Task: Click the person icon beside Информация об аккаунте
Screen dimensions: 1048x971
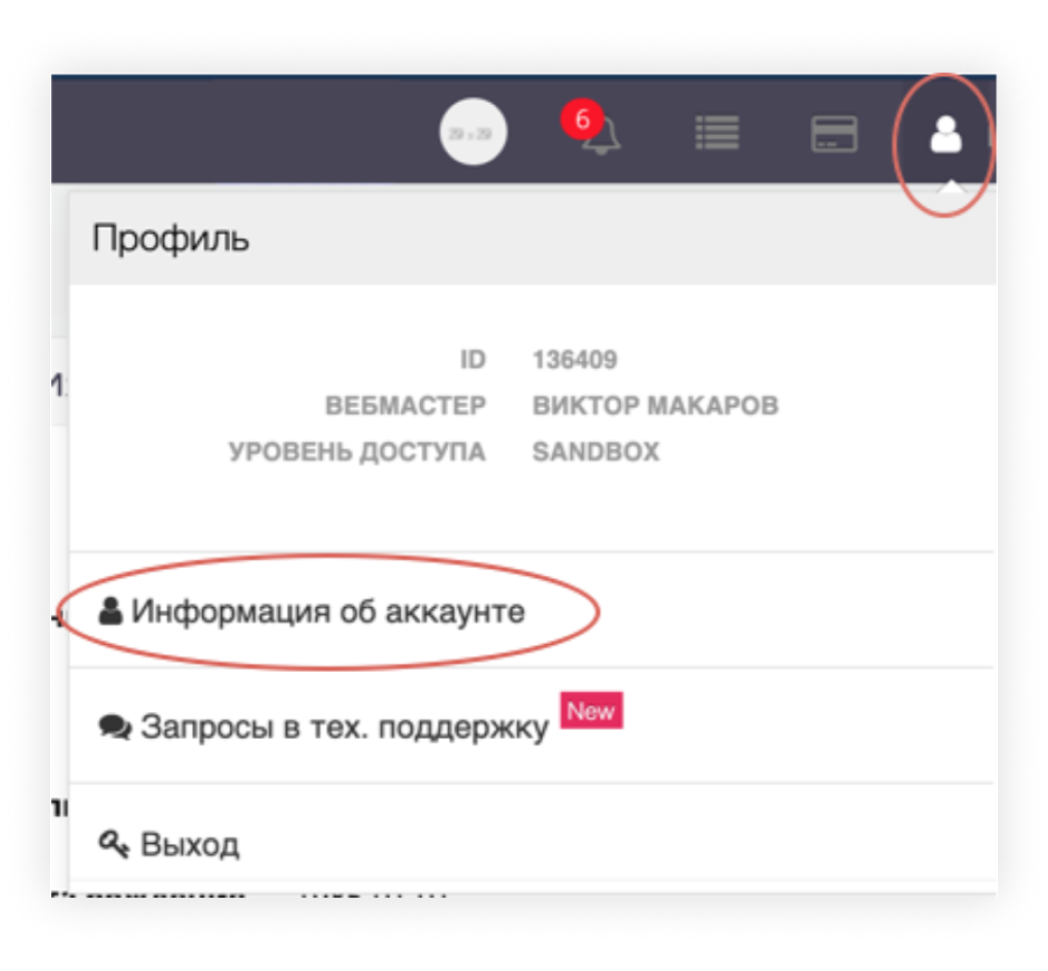Action: (110, 611)
